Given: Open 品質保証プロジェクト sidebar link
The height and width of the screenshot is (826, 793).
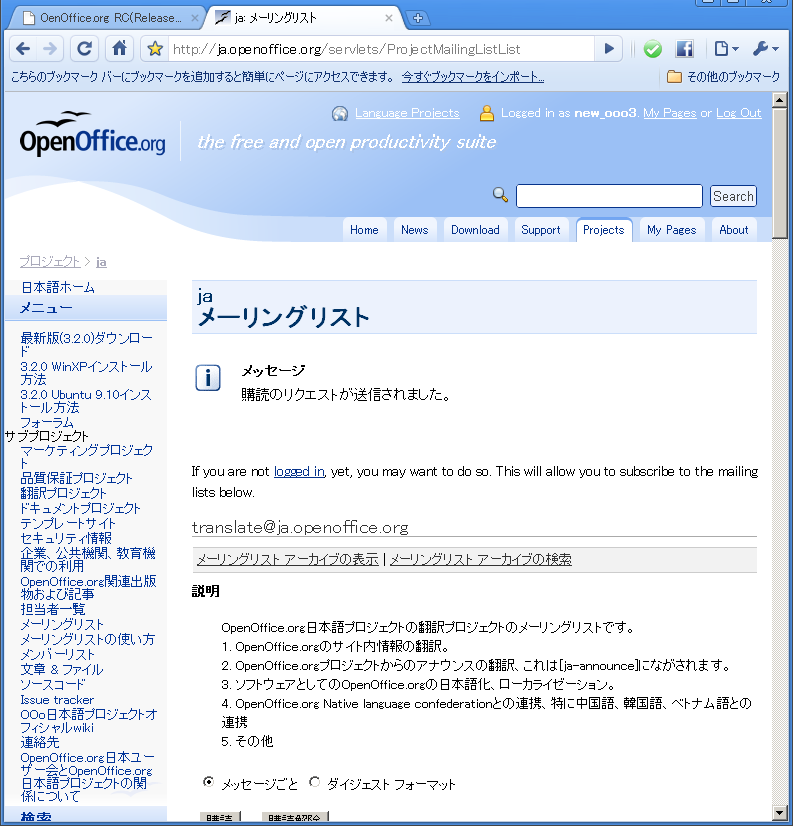Looking at the screenshot, I should pos(76,478).
